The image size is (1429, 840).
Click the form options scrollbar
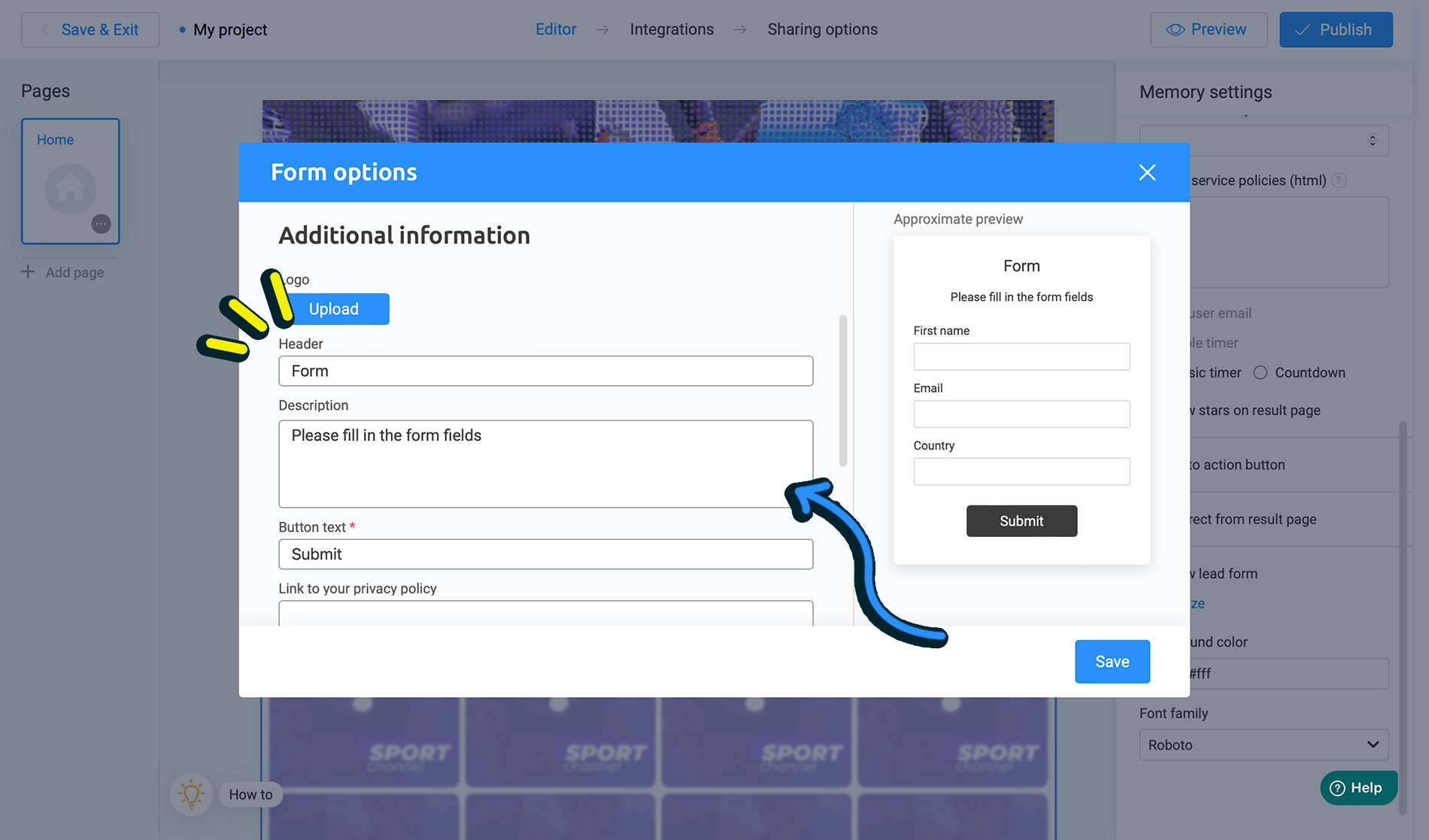coord(843,391)
